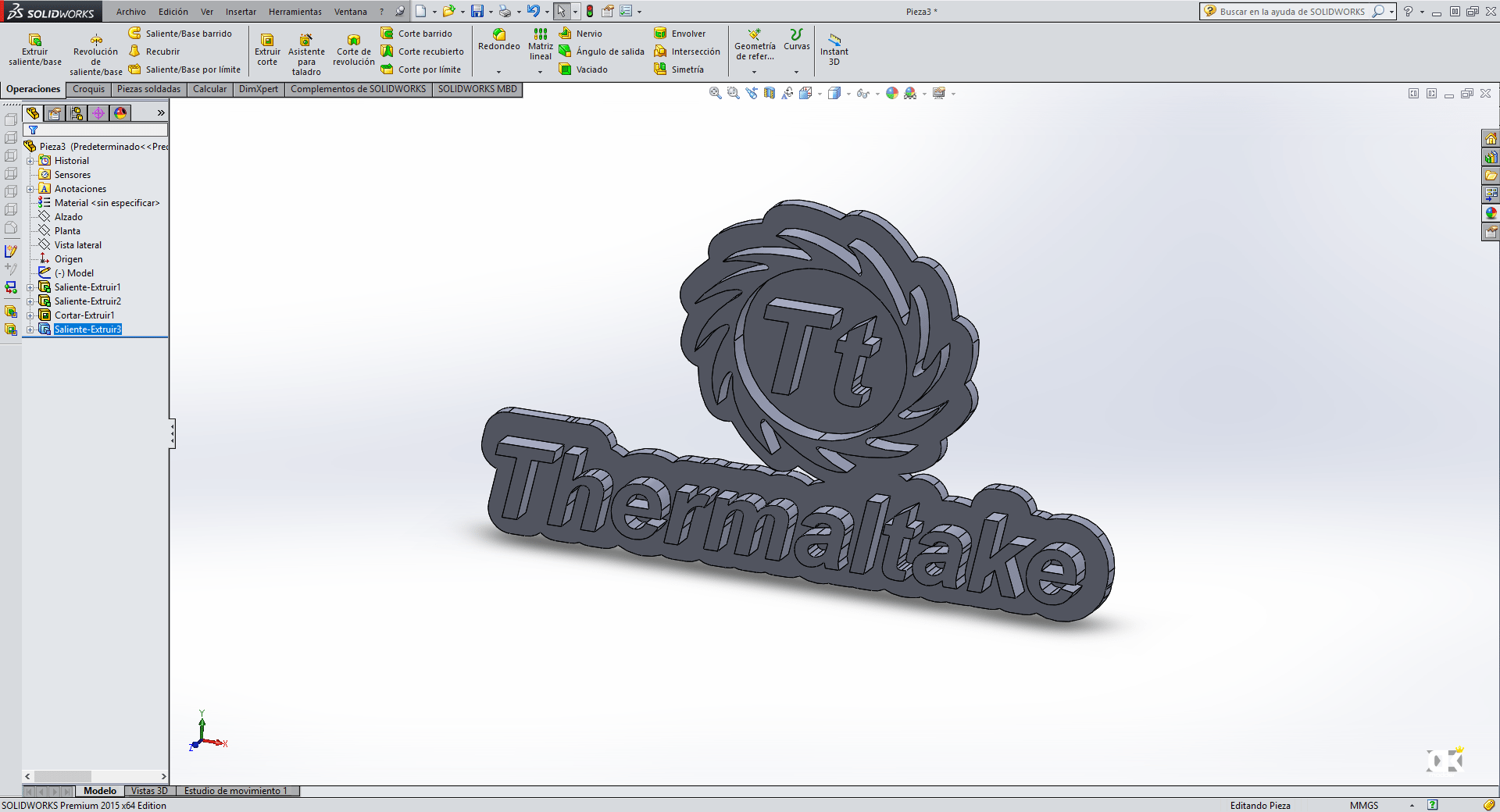Open the Matriz lineal dropdown arrow
Viewport: 1500px width, 812px height.
540,72
